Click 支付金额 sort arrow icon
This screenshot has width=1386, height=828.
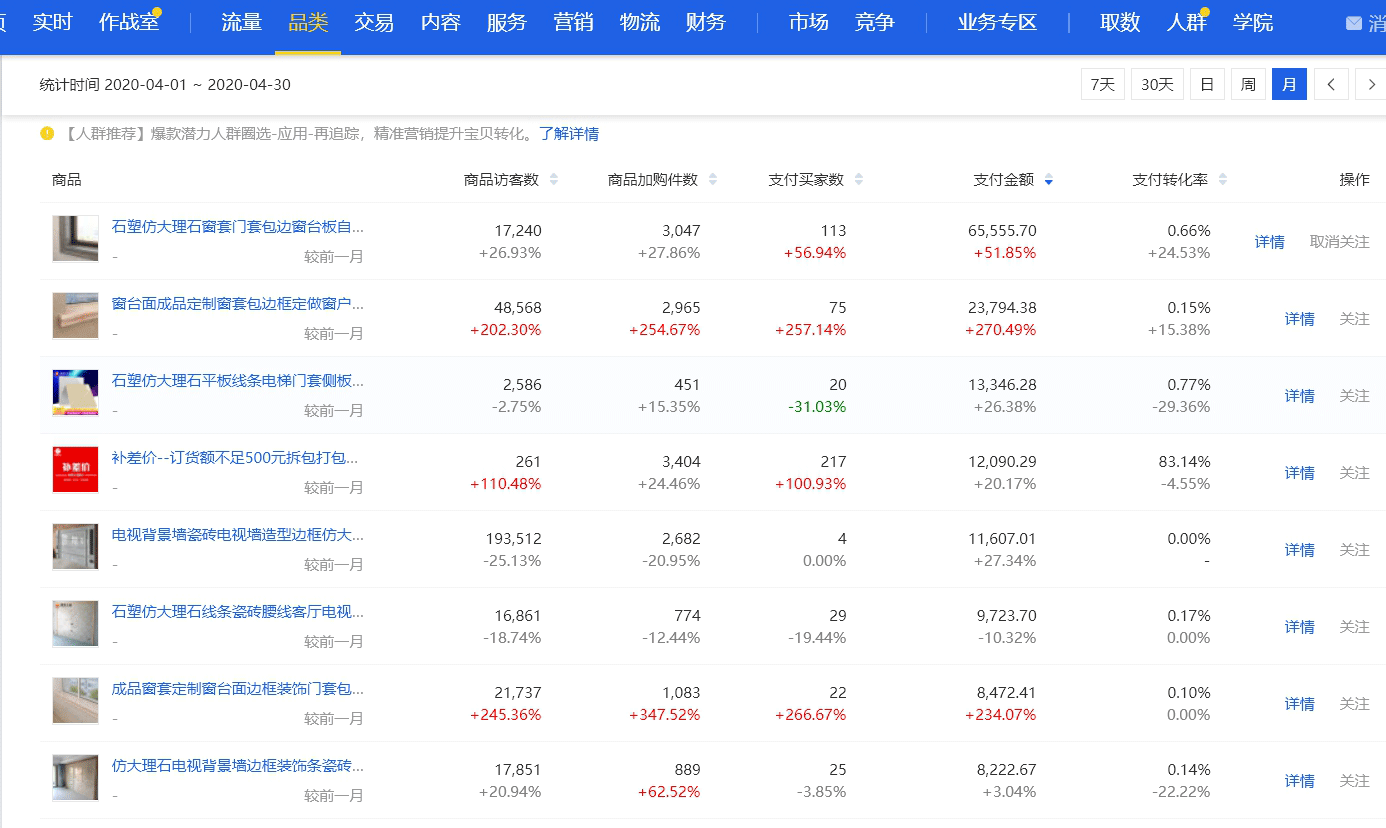(x=1048, y=180)
